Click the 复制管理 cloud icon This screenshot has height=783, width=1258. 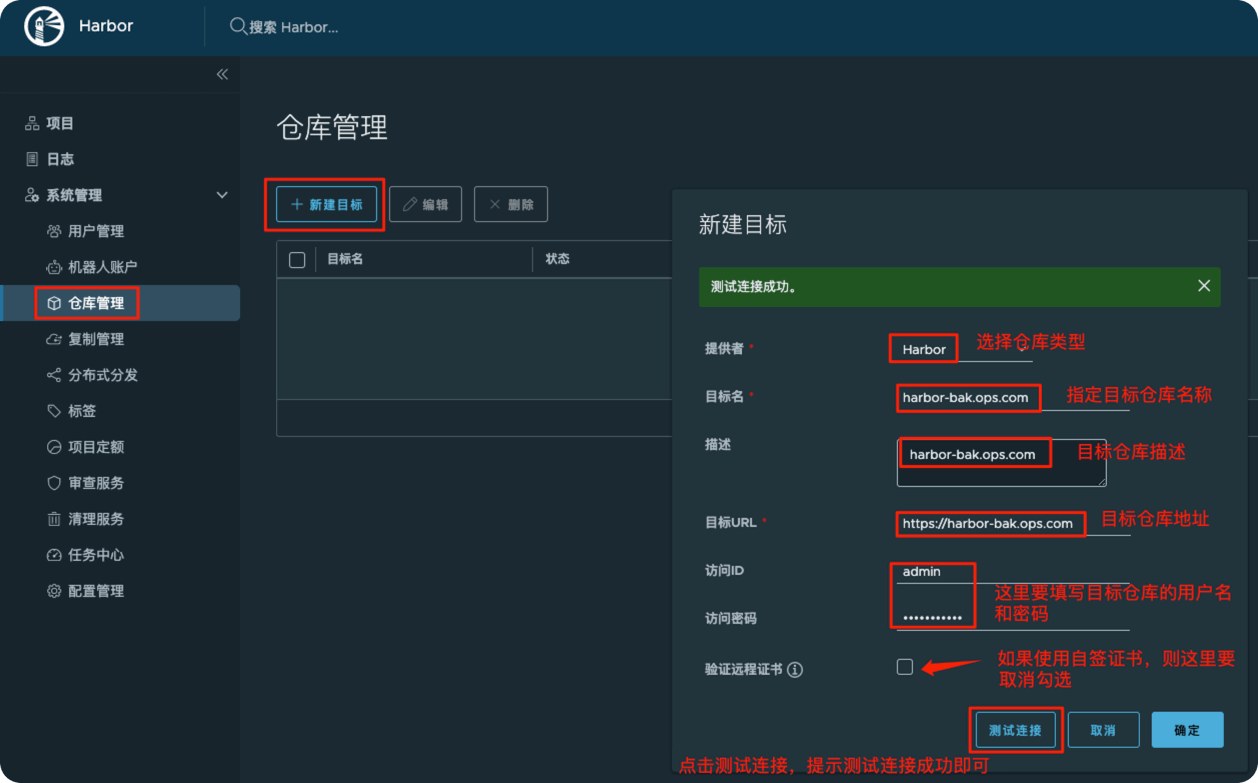pos(54,339)
